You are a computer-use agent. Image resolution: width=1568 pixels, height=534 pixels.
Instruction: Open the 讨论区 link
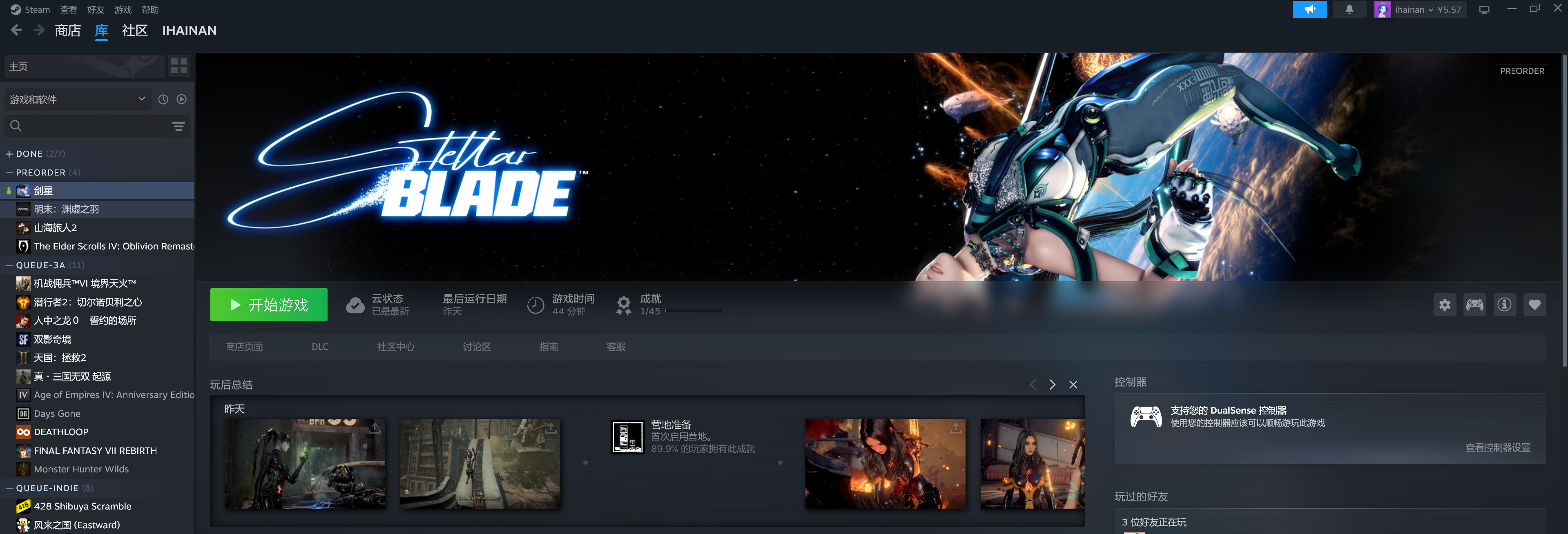[477, 347]
